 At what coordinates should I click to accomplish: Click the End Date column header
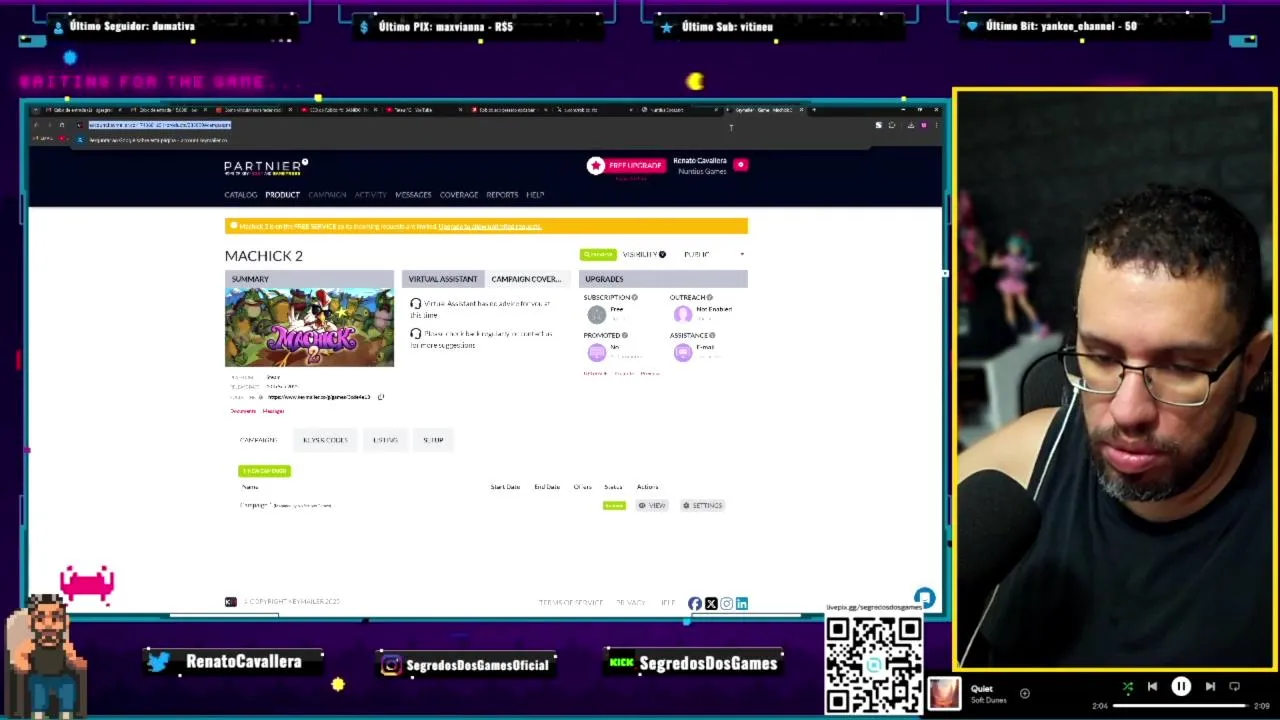[x=546, y=487]
